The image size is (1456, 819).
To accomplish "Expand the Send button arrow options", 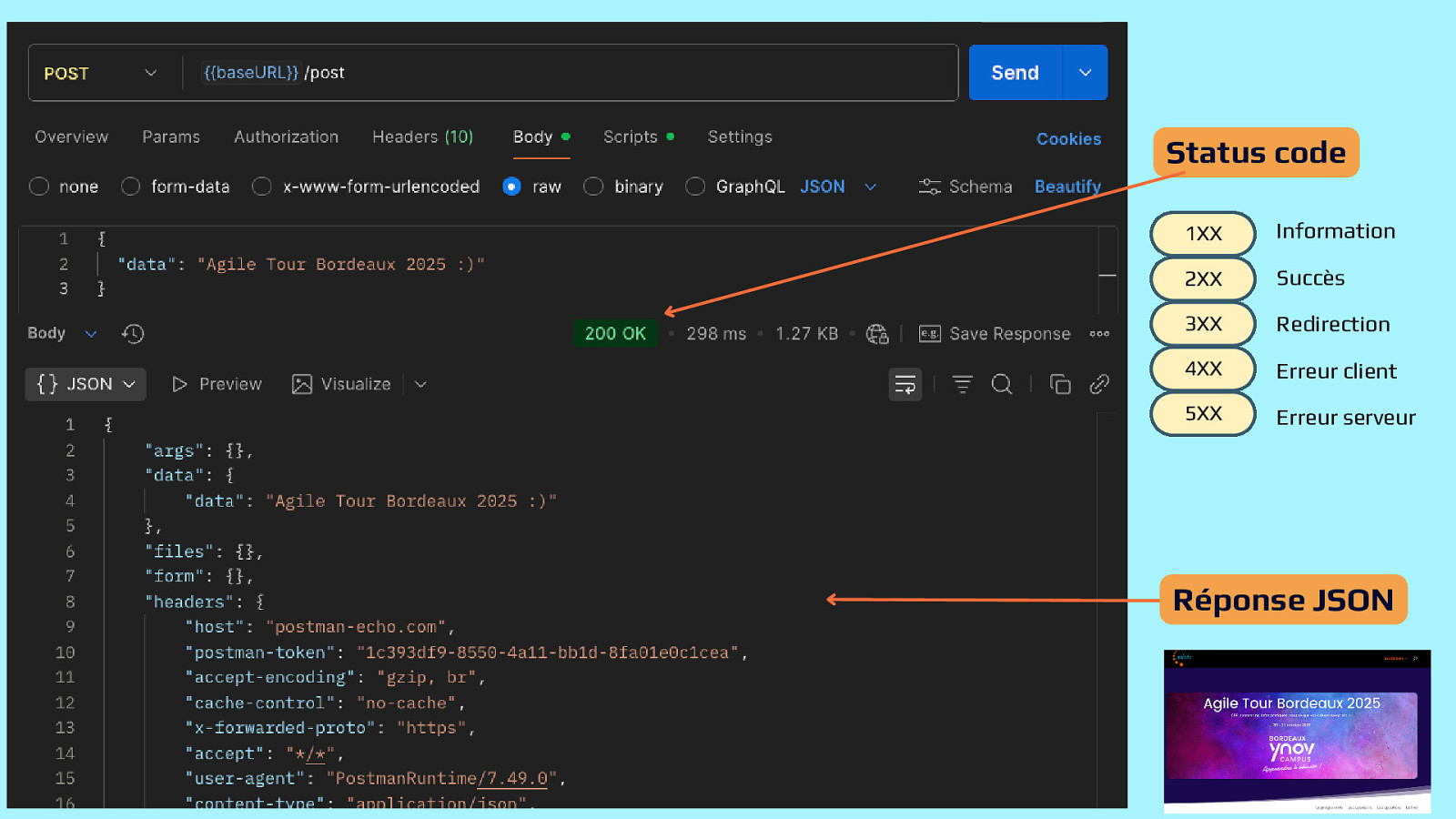I will (1085, 73).
